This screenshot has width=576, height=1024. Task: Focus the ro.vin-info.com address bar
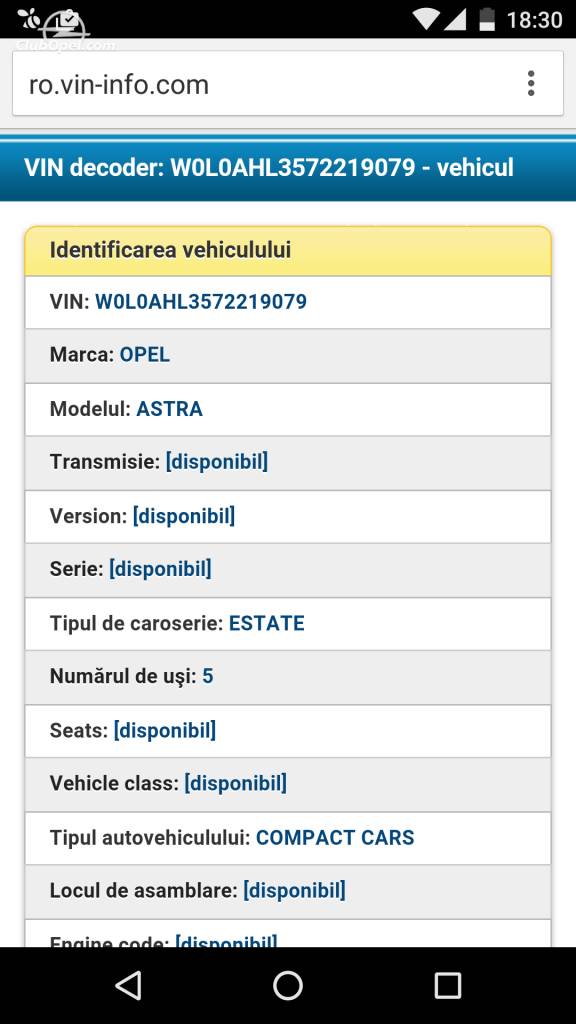287,84
